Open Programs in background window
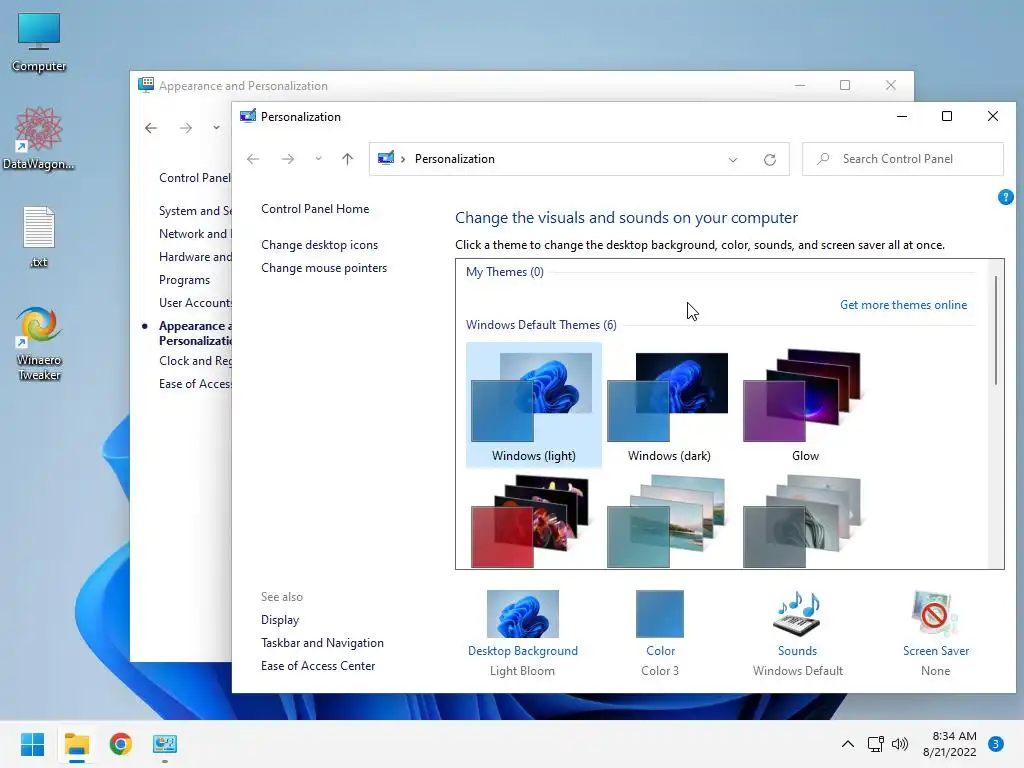 [x=184, y=280]
